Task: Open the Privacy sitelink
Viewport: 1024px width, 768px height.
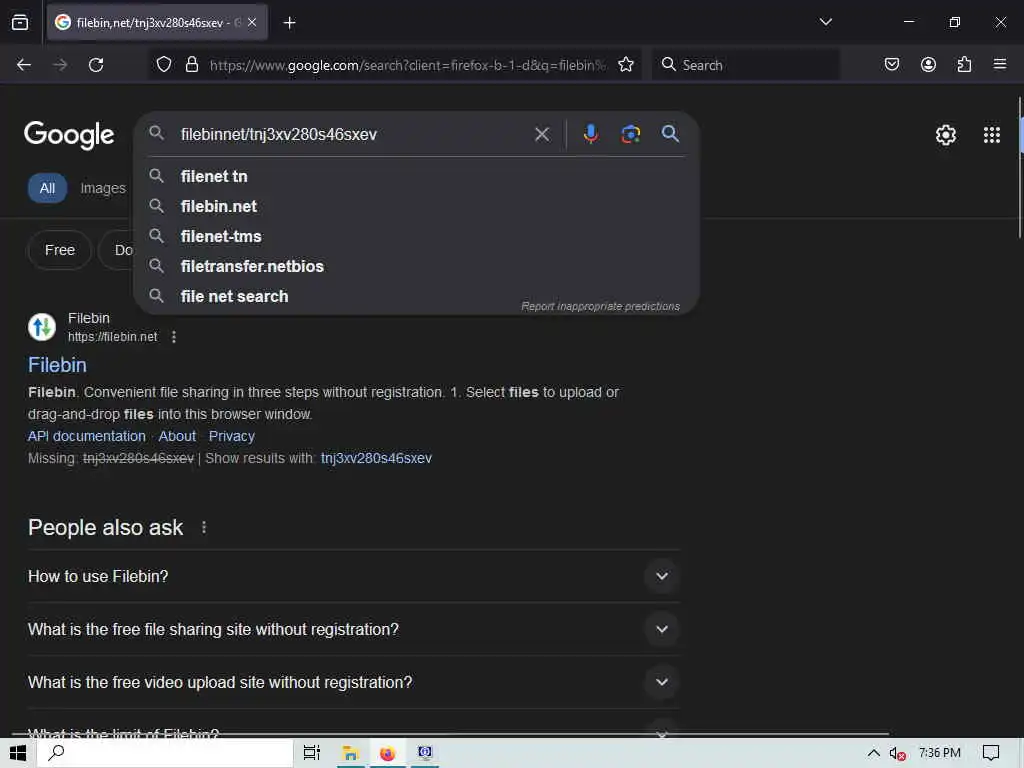Action: pyautogui.click(x=232, y=436)
